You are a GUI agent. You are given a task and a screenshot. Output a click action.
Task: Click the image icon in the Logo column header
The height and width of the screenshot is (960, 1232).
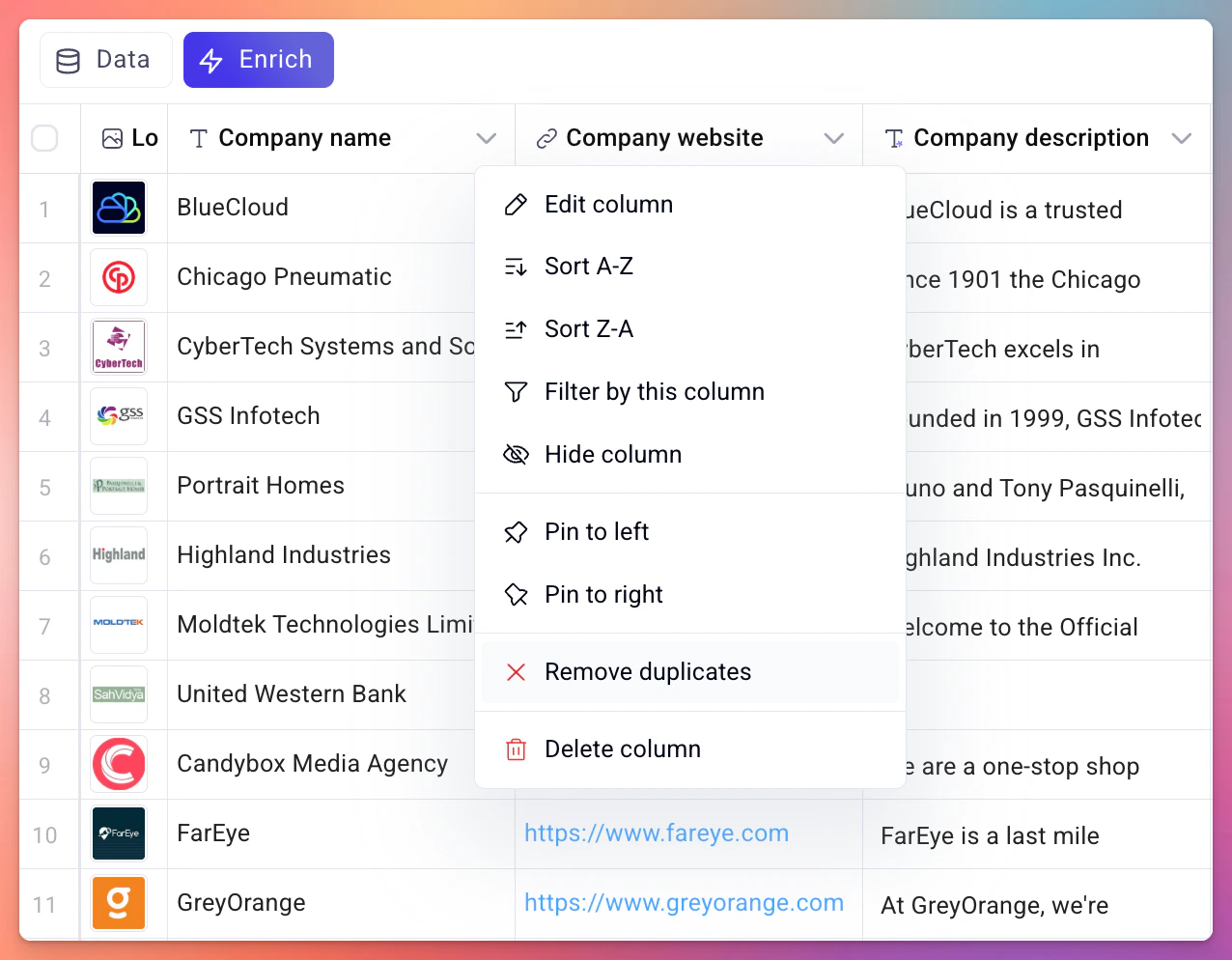112,139
